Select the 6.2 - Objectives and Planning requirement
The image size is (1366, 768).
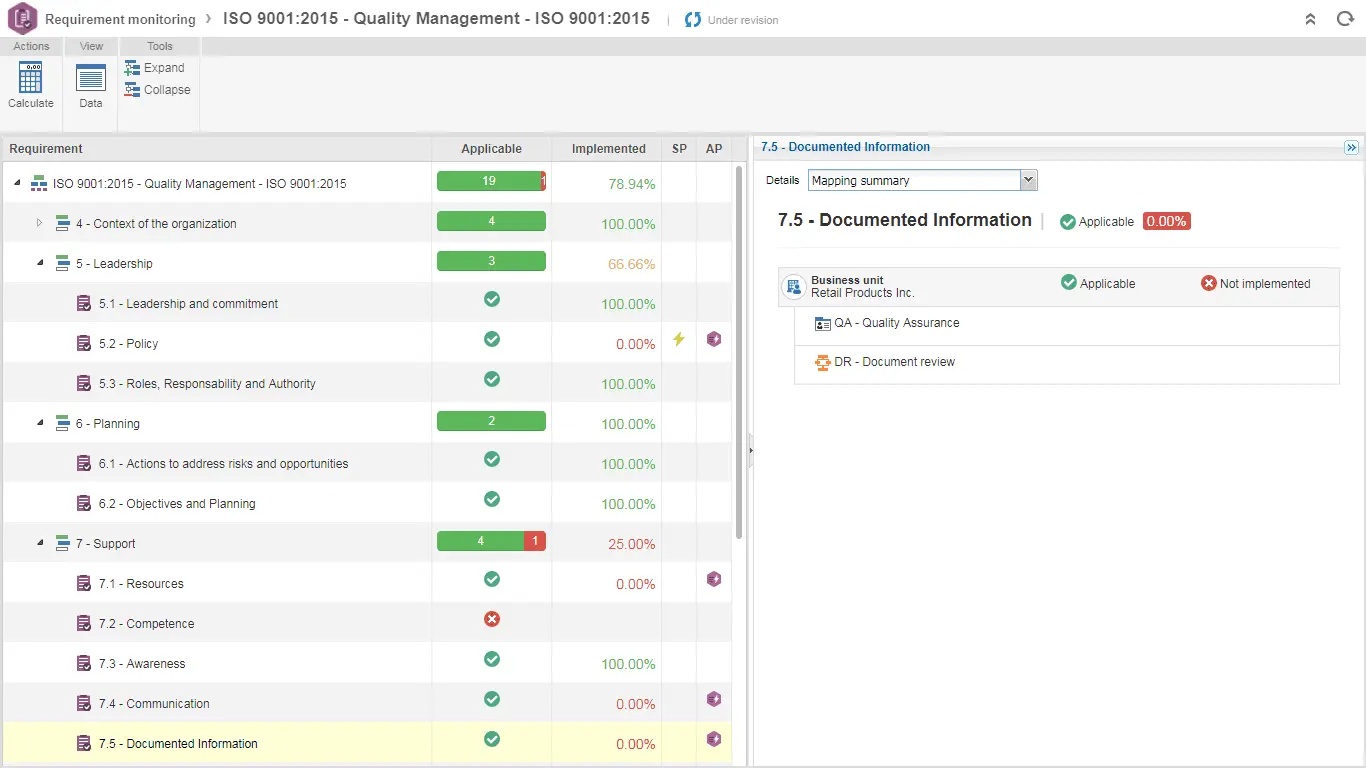pos(177,504)
